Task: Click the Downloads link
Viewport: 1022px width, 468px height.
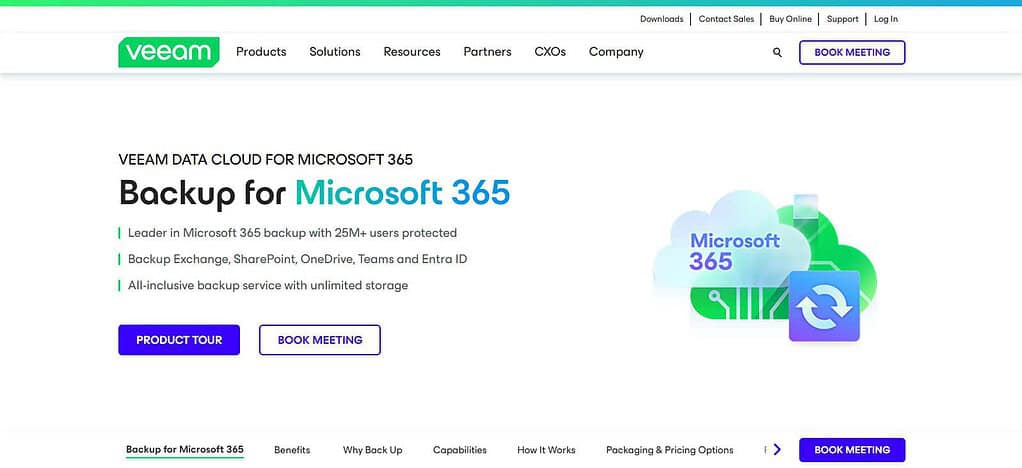Action: (x=662, y=19)
